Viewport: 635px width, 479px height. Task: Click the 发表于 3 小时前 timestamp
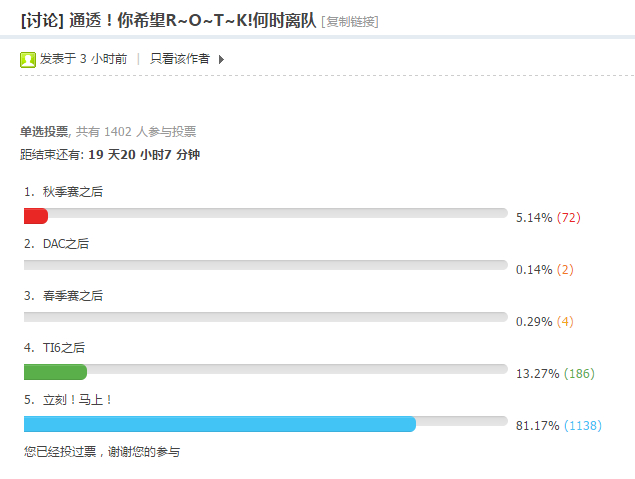(x=83, y=59)
